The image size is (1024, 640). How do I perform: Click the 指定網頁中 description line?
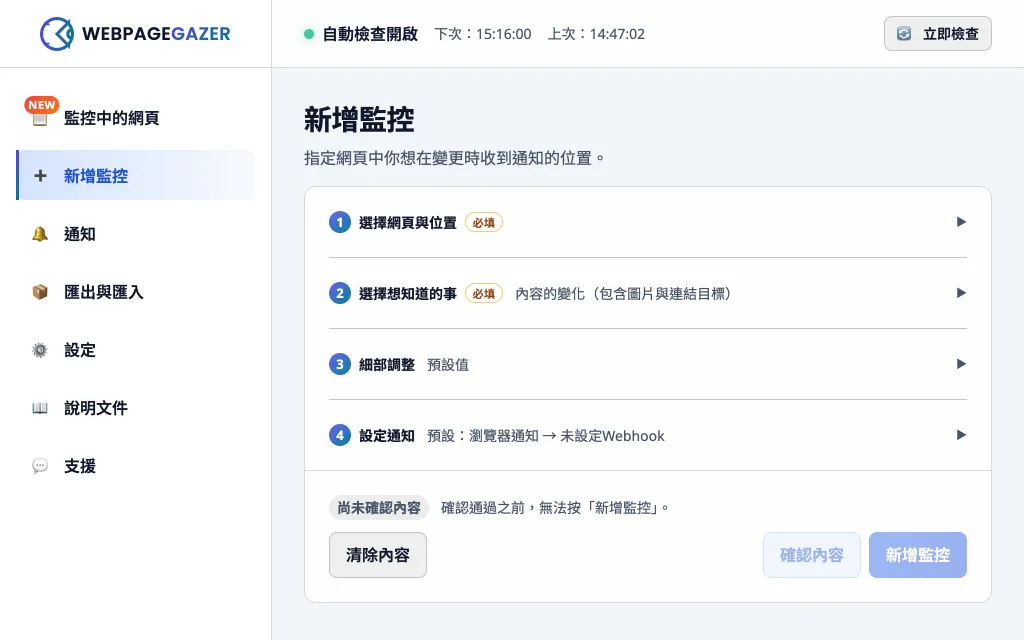pyautogui.click(x=455, y=158)
